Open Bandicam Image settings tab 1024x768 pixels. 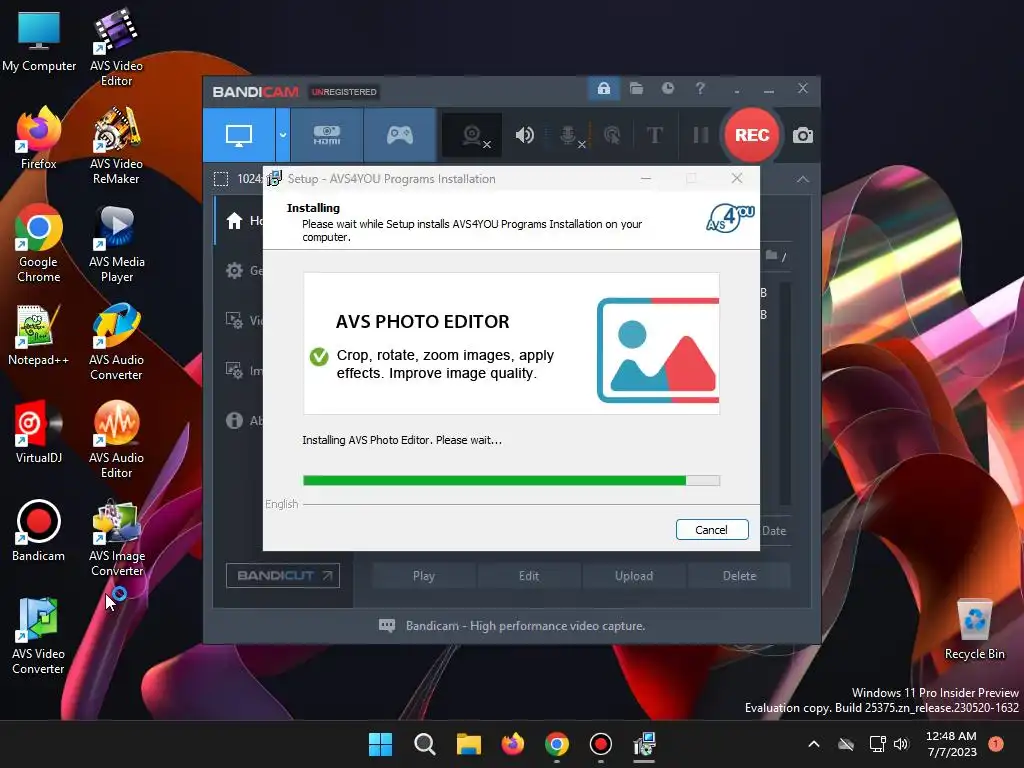(240, 370)
